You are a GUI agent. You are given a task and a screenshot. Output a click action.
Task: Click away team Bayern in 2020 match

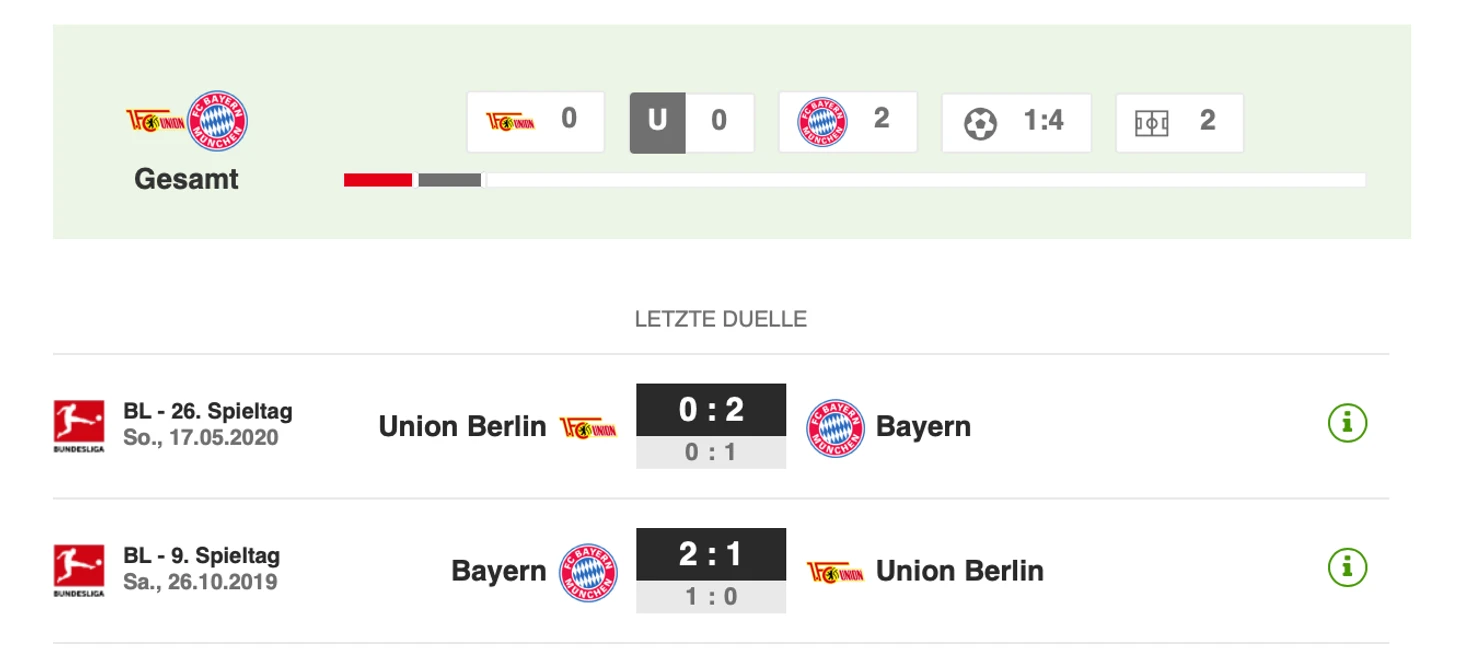coord(923,427)
